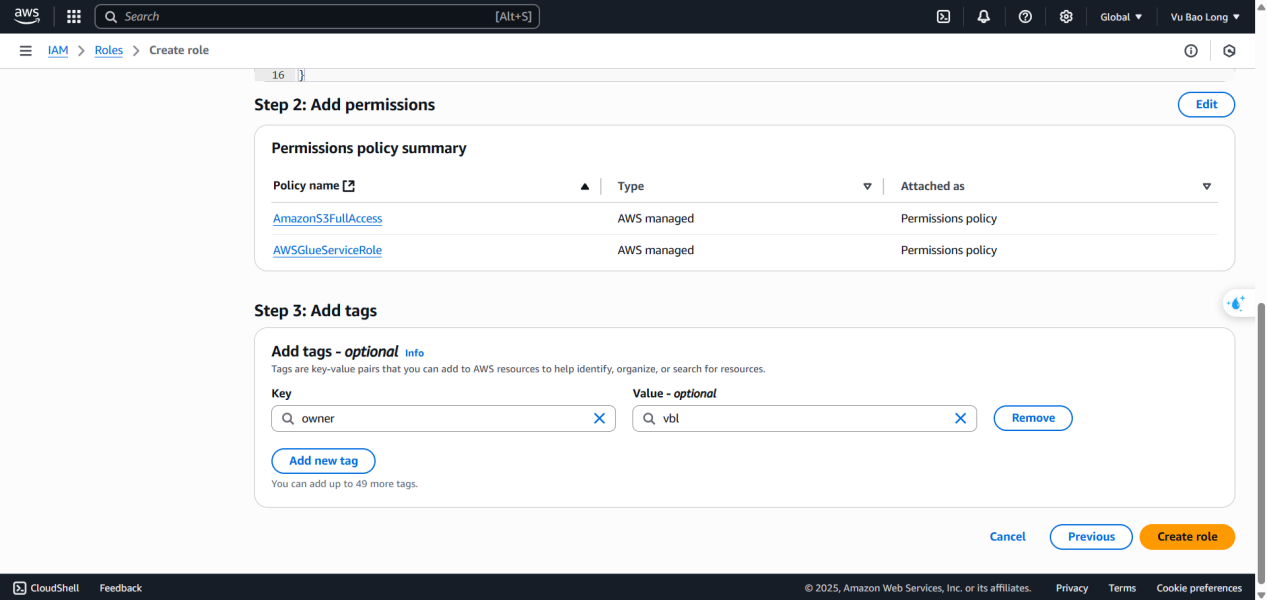Open the help question mark menu
The image size is (1267, 600).
coord(1025,17)
